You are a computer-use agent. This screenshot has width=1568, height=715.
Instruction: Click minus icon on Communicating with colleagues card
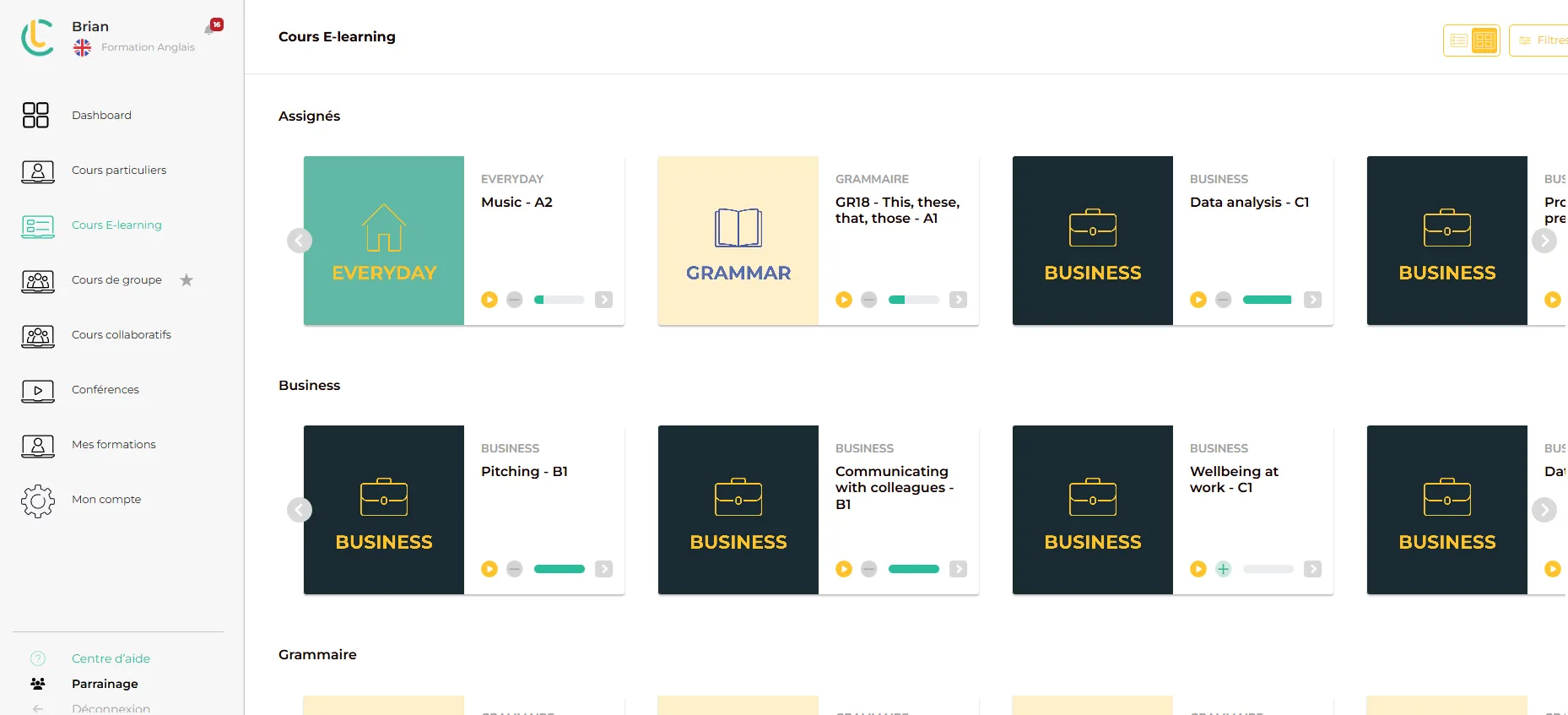click(869, 569)
